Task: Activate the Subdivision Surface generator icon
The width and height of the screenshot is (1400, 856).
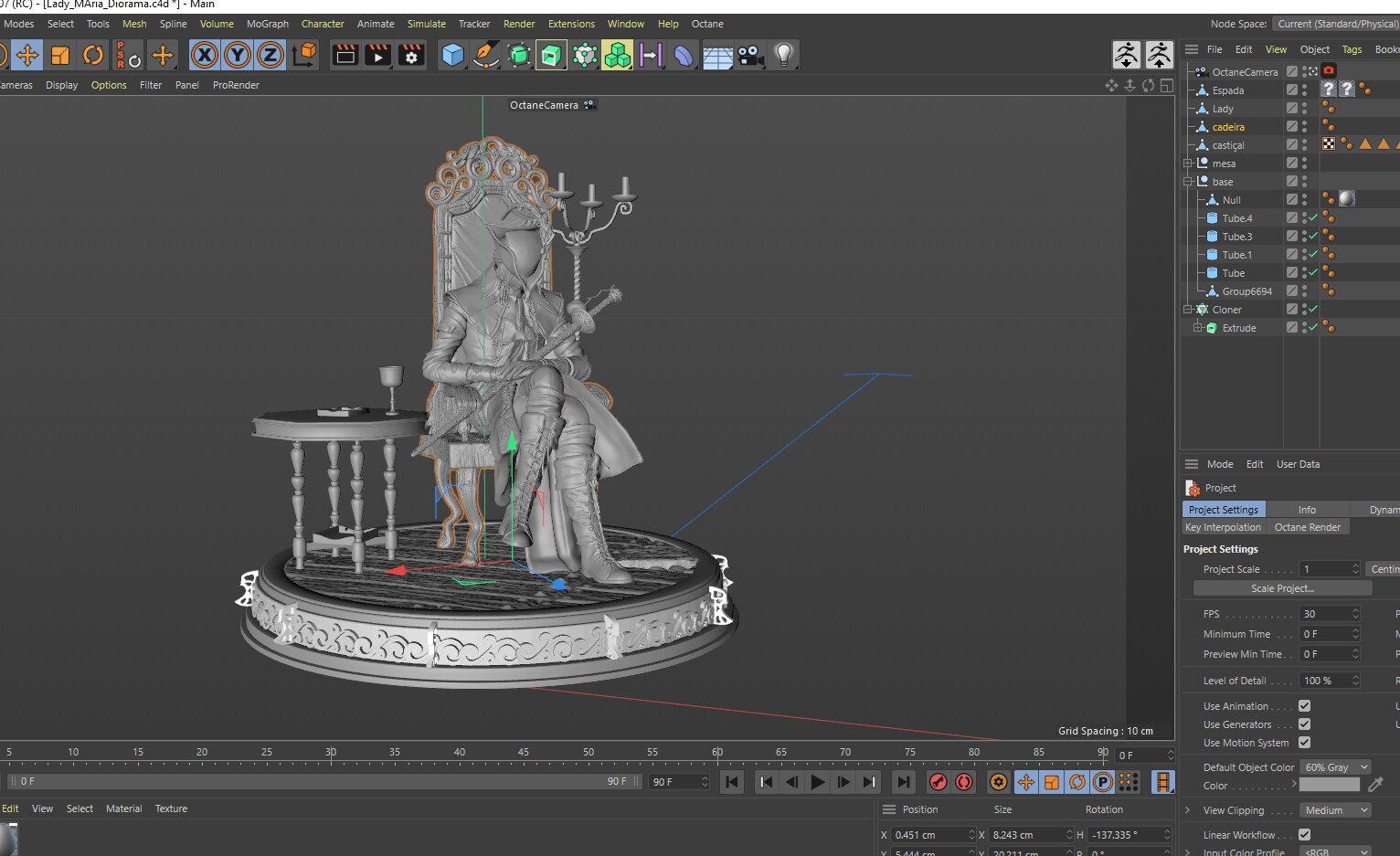Action: 520,55
